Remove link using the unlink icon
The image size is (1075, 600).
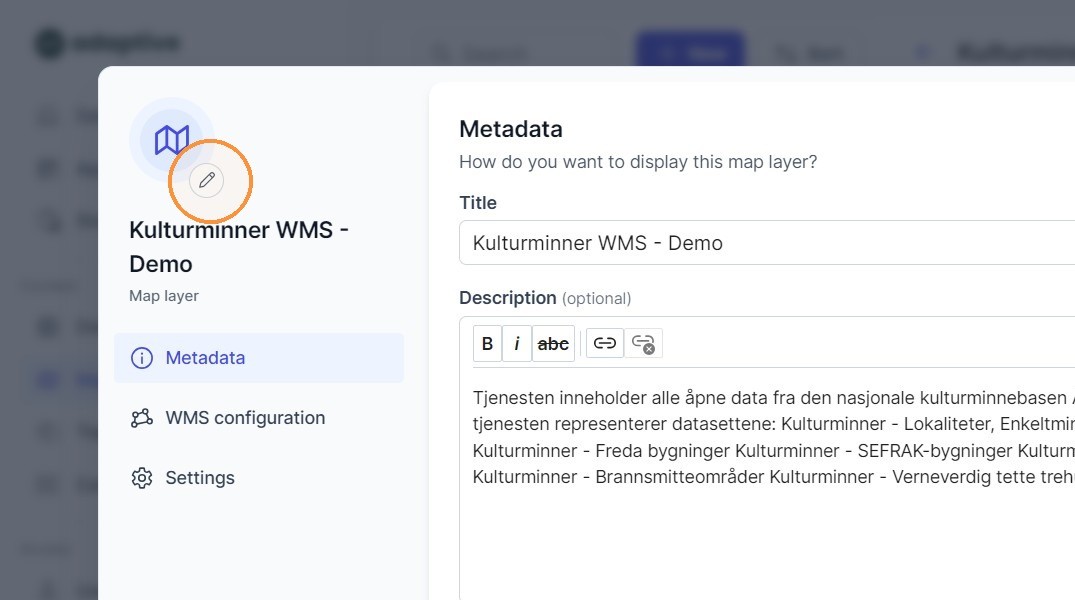[643, 343]
